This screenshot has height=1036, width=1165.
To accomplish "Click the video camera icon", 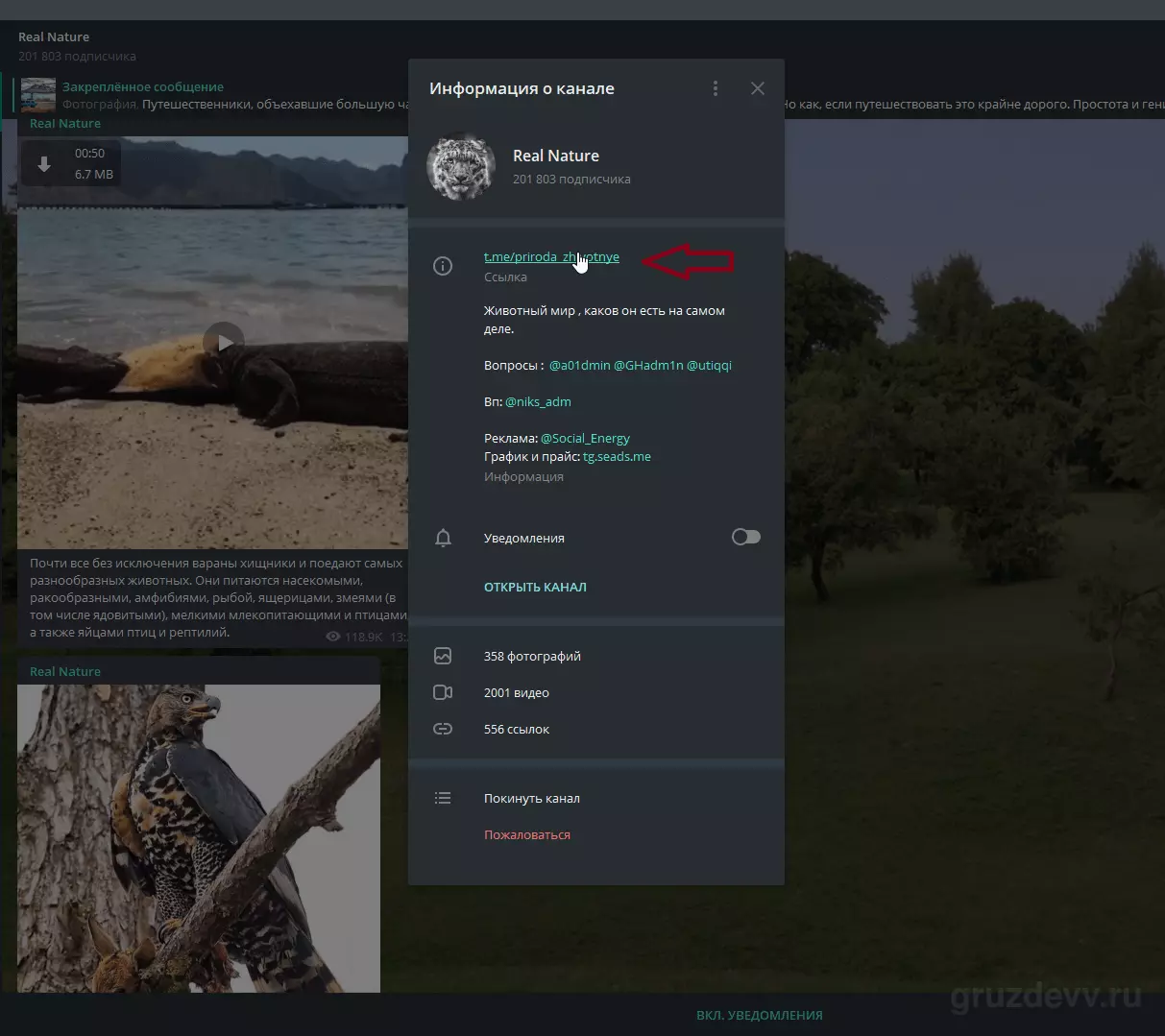I will [443, 693].
